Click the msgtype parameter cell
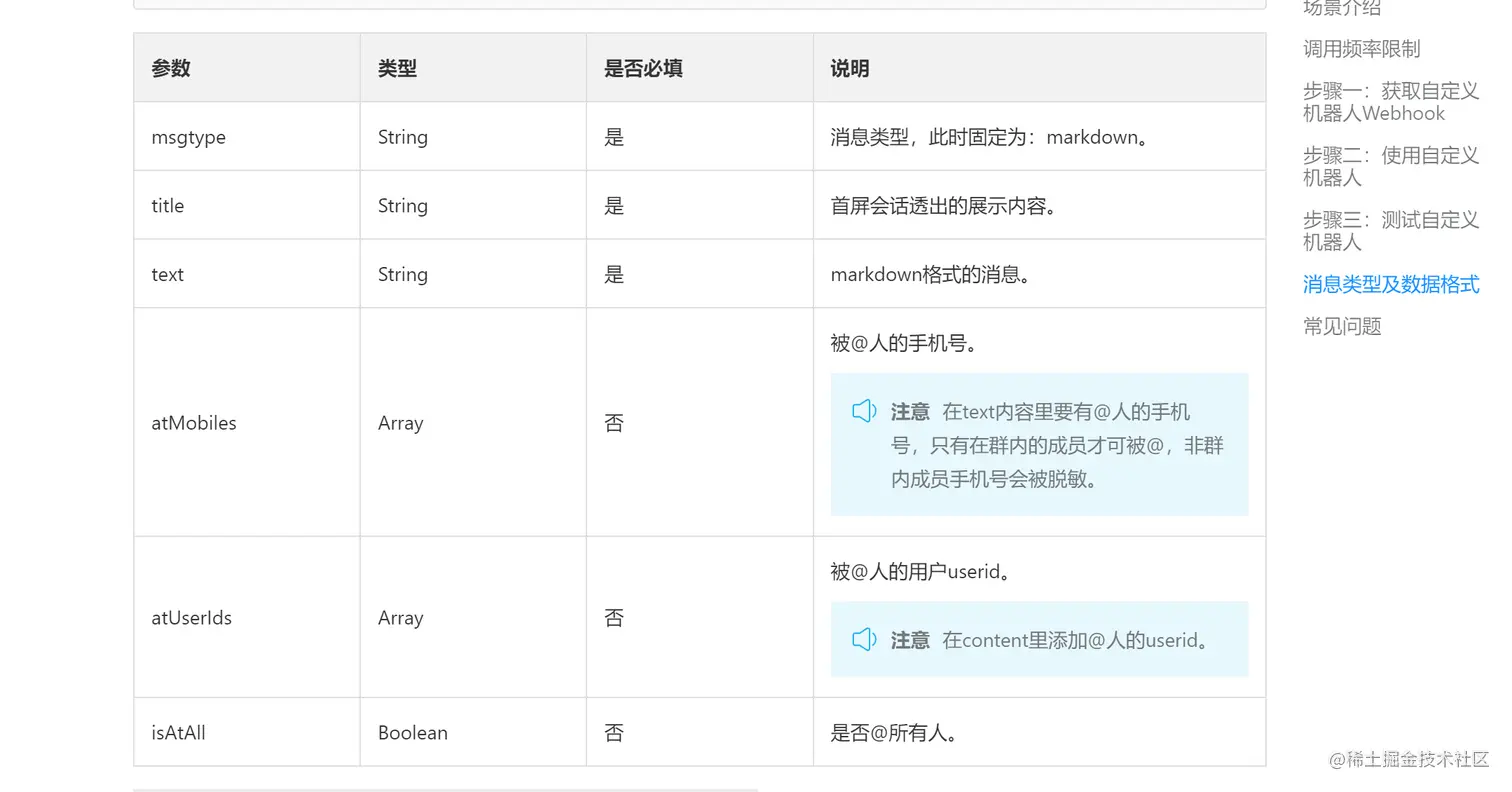This screenshot has width=1512, height=792. click(188, 137)
